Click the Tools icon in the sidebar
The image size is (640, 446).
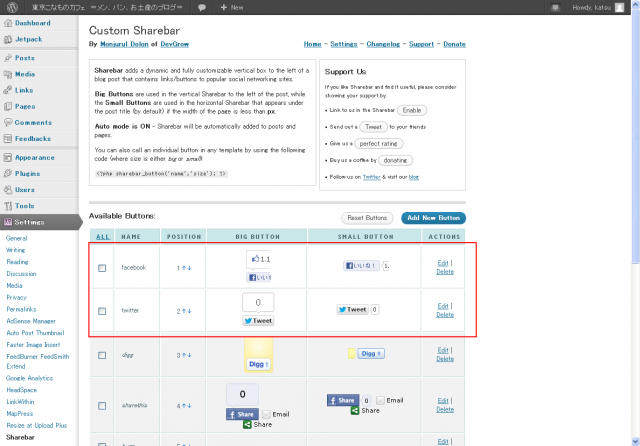(x=8, y=206)
